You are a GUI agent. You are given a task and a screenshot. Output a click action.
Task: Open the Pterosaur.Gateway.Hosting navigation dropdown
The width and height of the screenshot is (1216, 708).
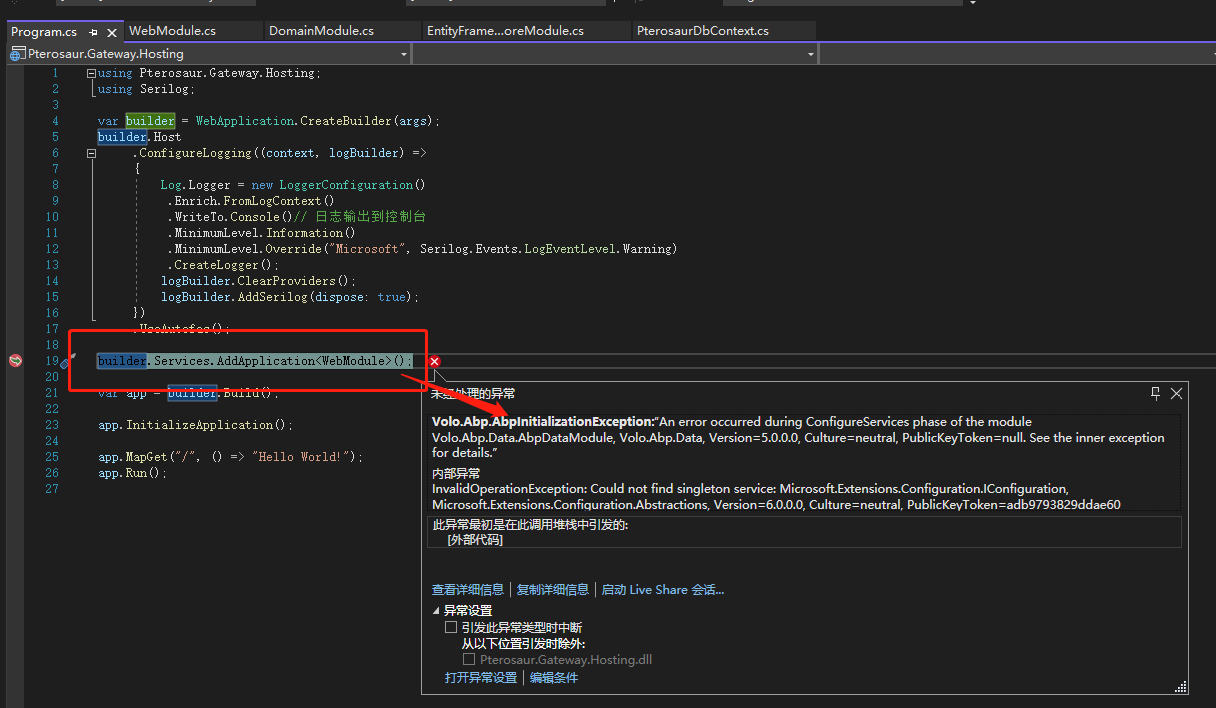pyautogui.click(x=403, y=53)
